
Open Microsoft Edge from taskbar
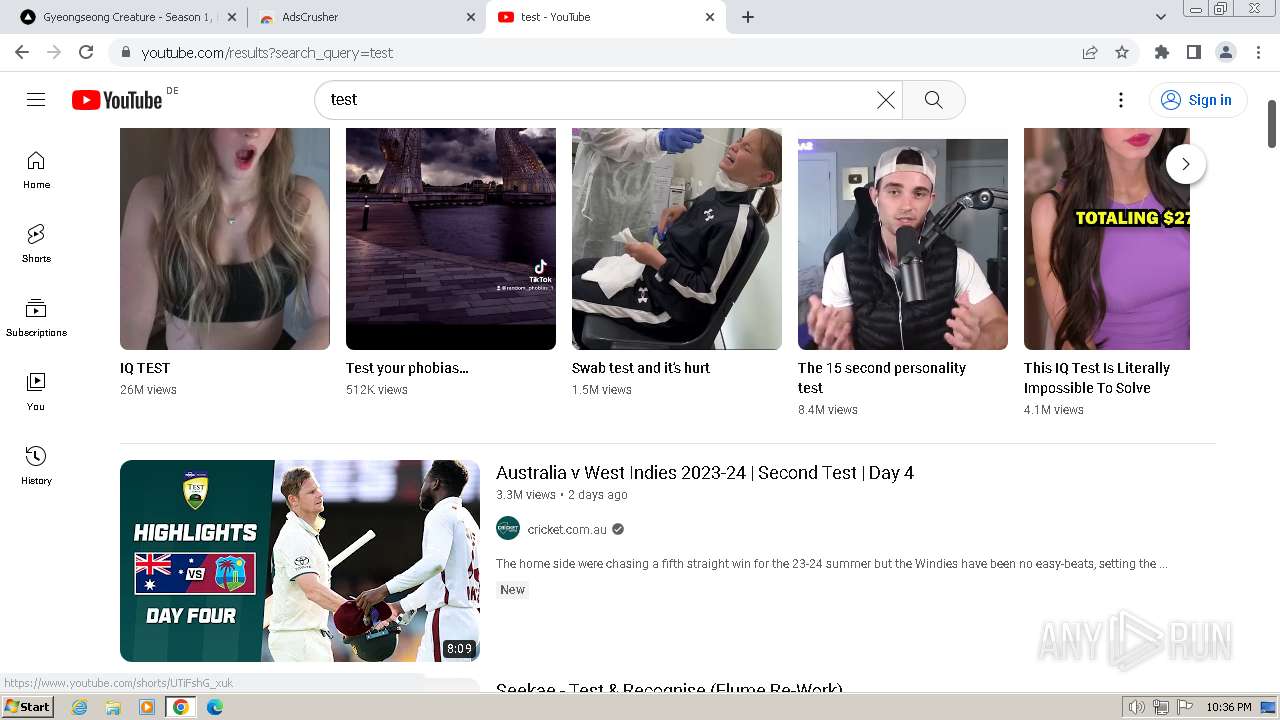tap(215, 707)
